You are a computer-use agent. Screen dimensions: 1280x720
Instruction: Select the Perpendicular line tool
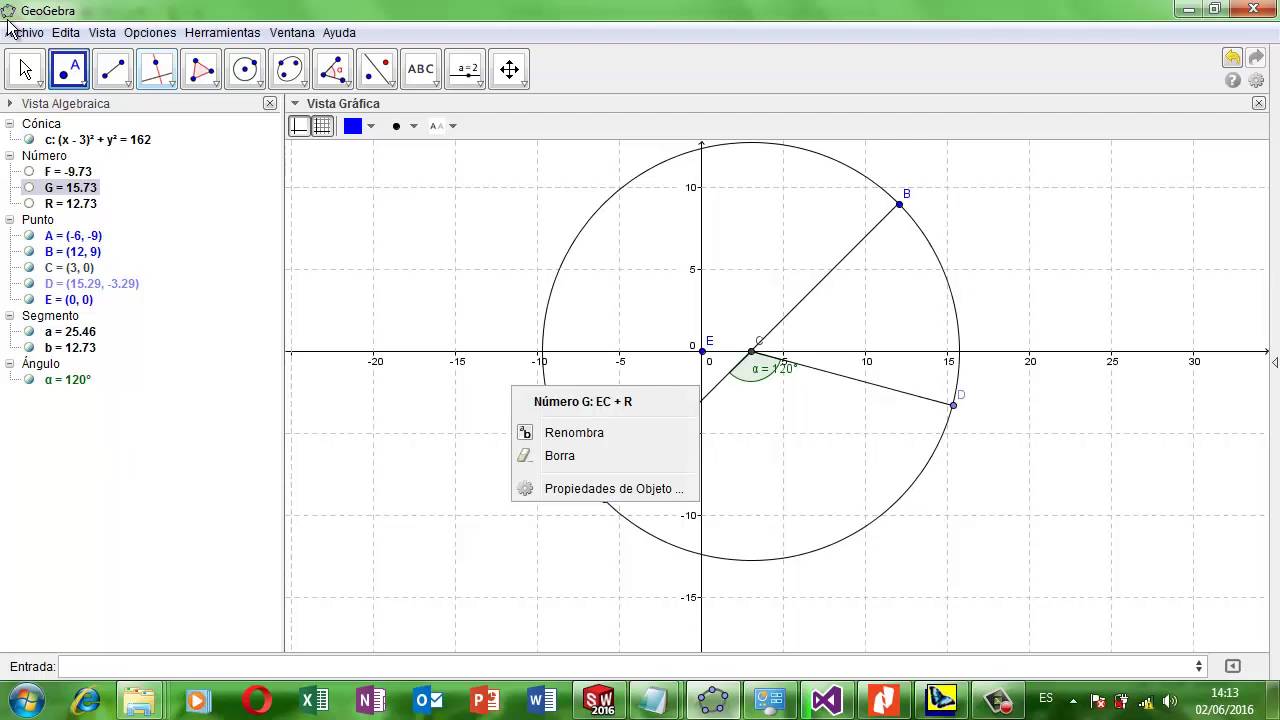coord(157,69)
